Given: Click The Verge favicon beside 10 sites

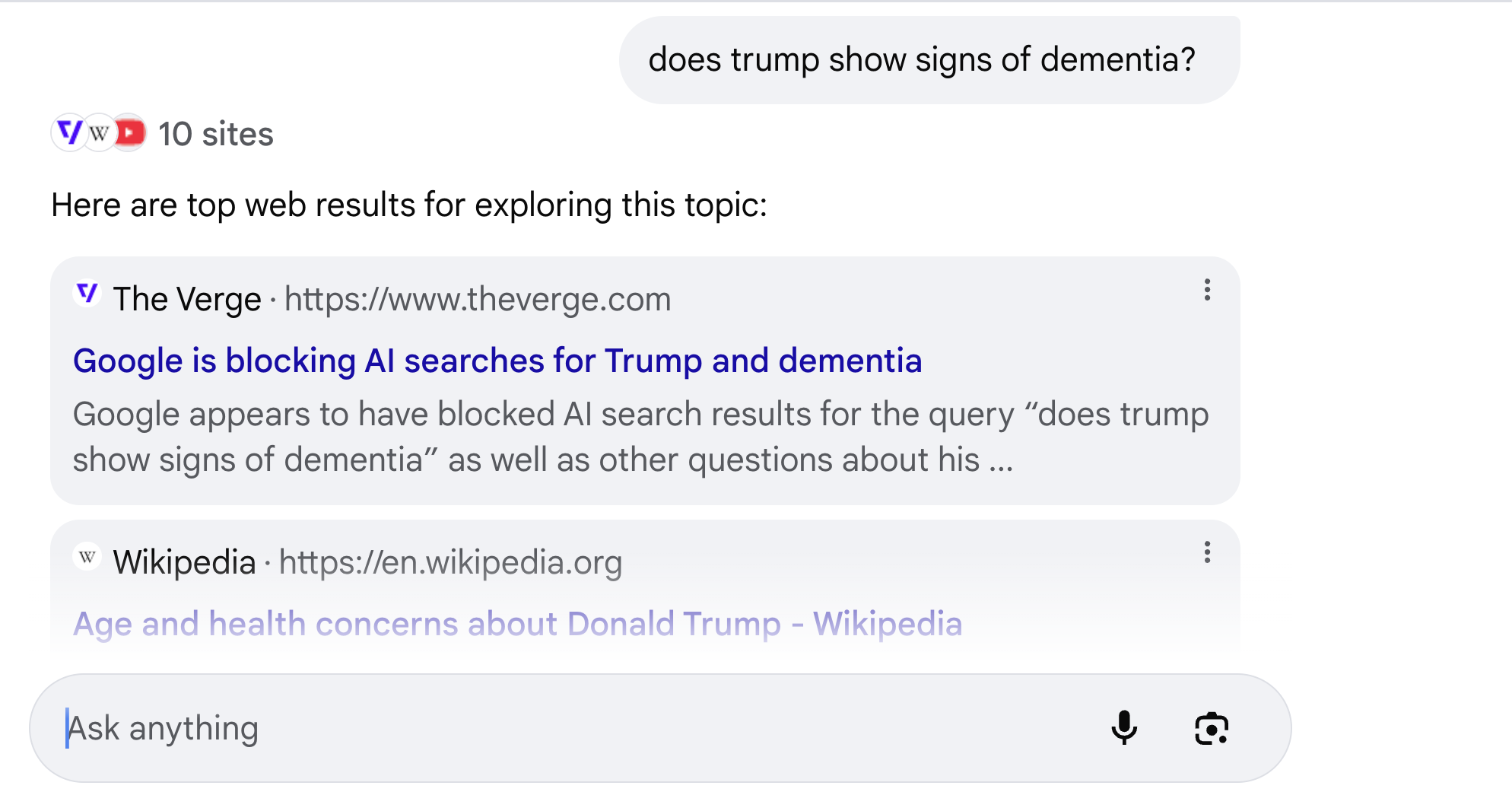Looking at the screenshot, I should (x=70, y=133).
